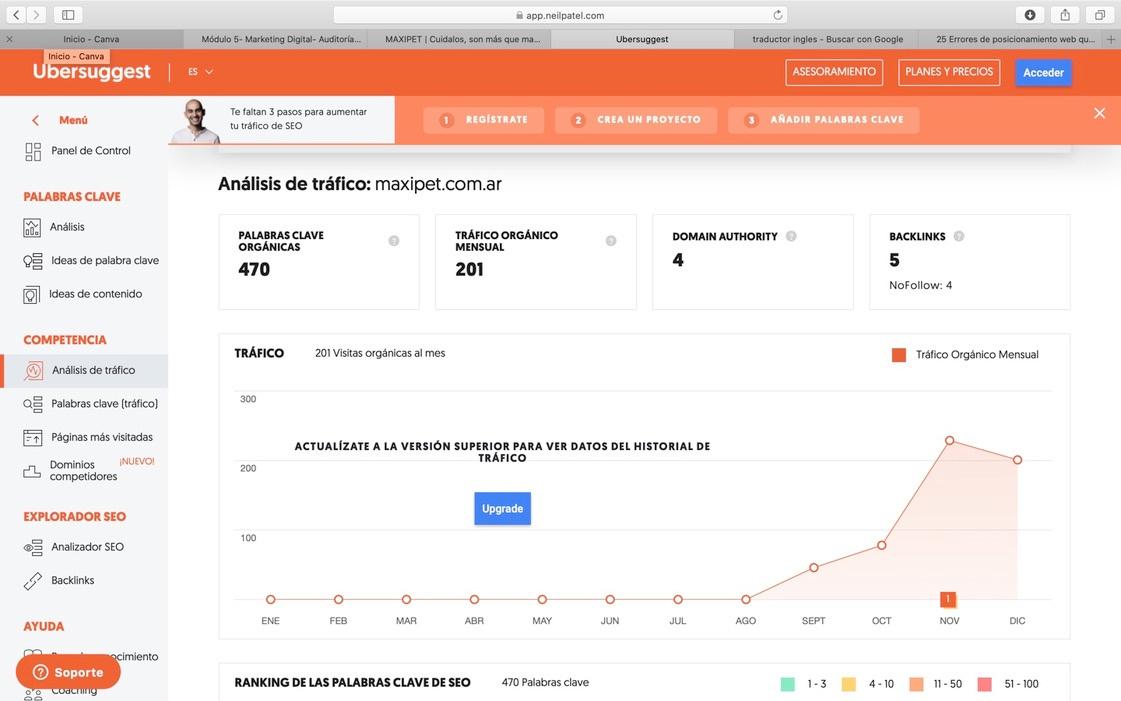Click help icon beside Backlinks card title

959,236
